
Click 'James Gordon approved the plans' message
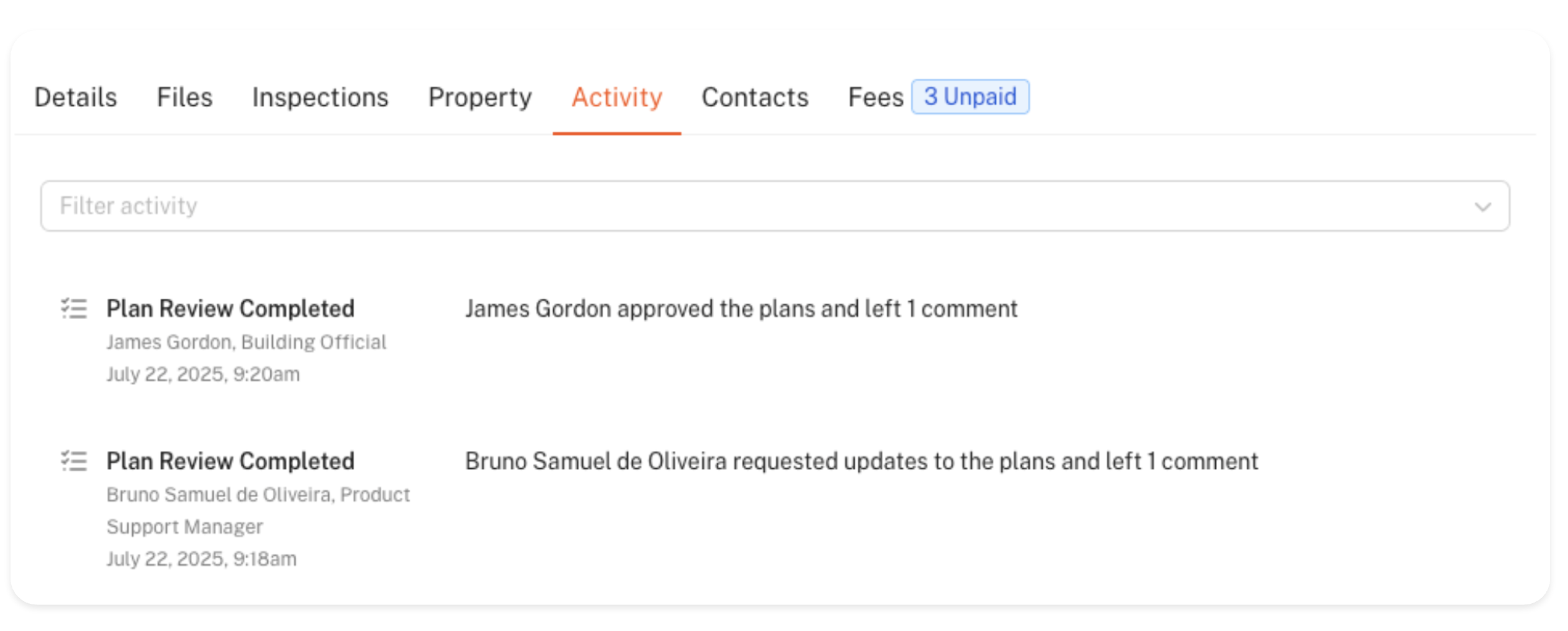(741, 308)
